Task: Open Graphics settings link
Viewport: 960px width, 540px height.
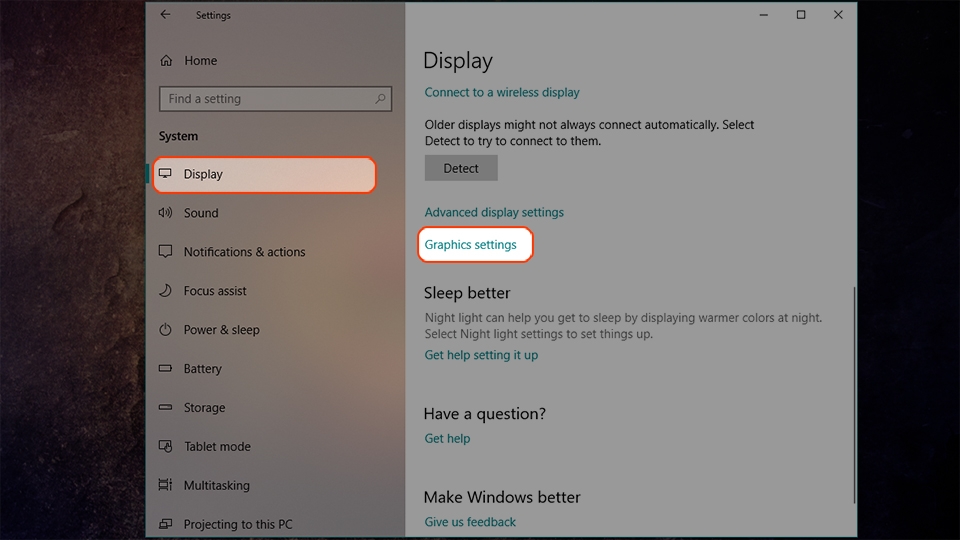Action: (x=470, y=244)
